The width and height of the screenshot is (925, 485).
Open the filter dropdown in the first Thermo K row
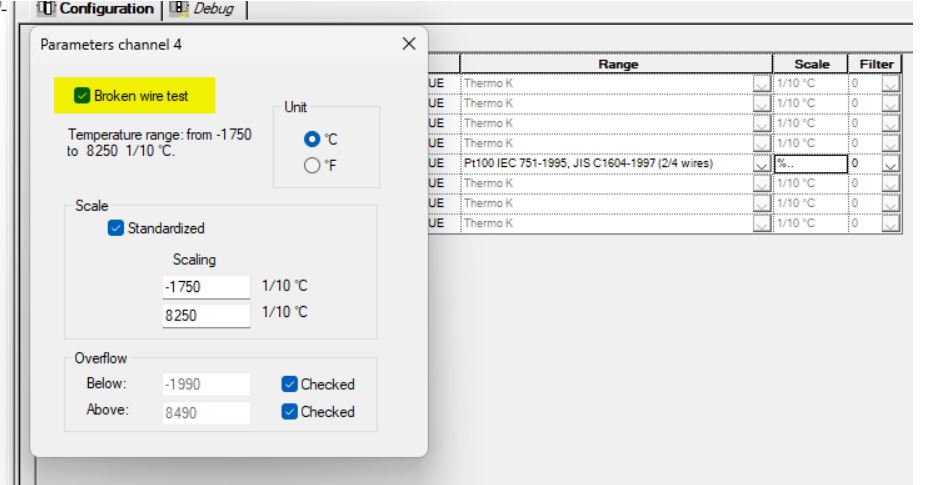pyautogui.click(x=891, y=83)
